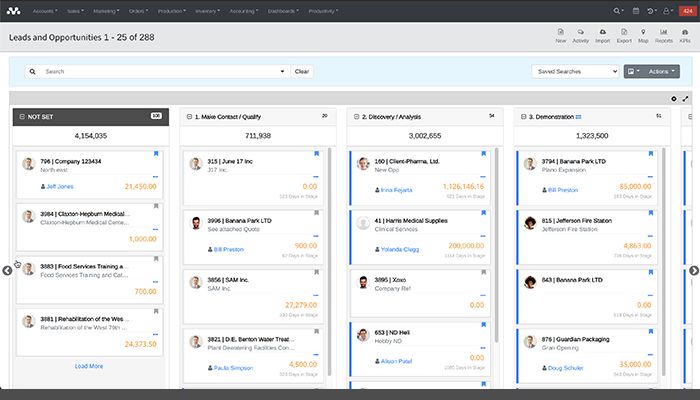Open the Orders menu
Viewport: 700px width, 400px height.
(138, 11)
